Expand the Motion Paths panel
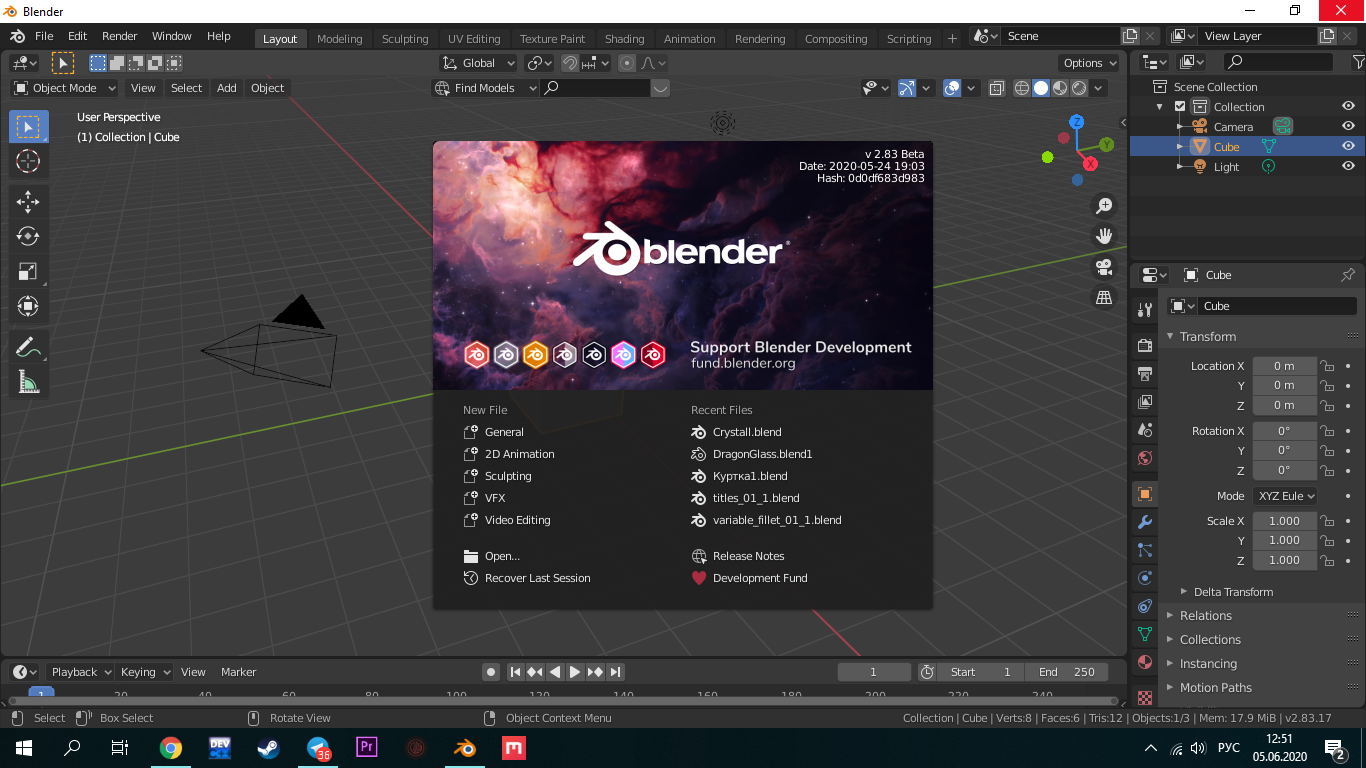 [x=1215, y=688]
